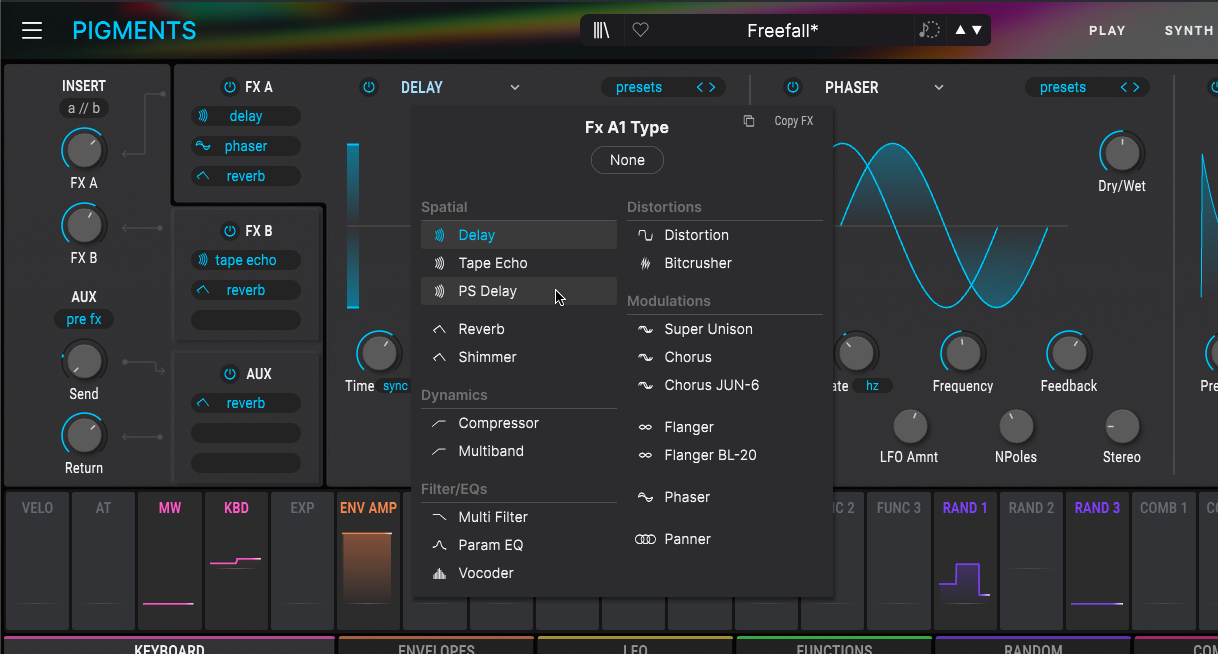Open the Phaser effect type dropdown
The width and height of the screenshot is (1218, 654).
tap(939, 87)
